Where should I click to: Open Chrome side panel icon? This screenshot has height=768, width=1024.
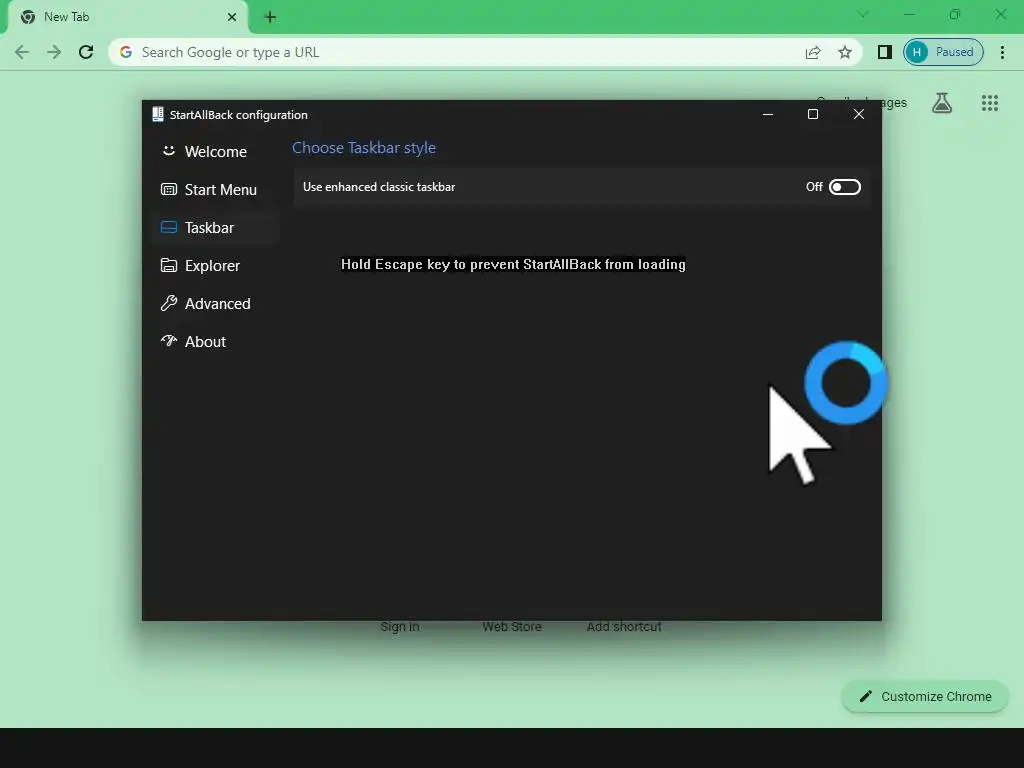pos(885,52)
